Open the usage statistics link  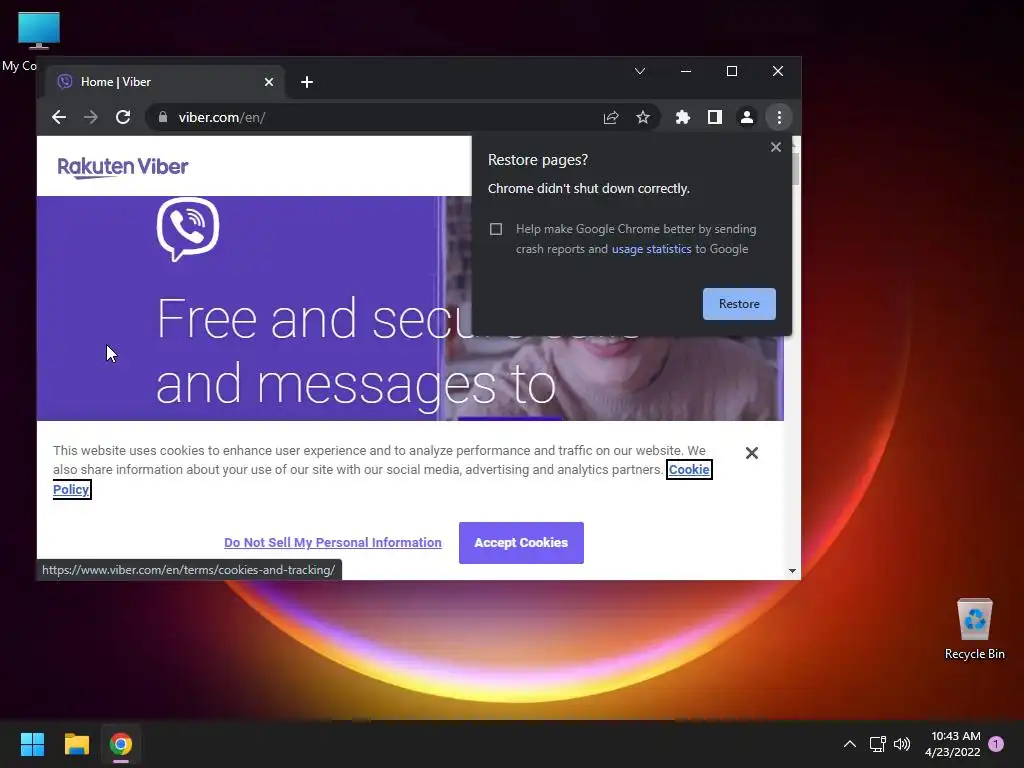(x=651, y=249)
